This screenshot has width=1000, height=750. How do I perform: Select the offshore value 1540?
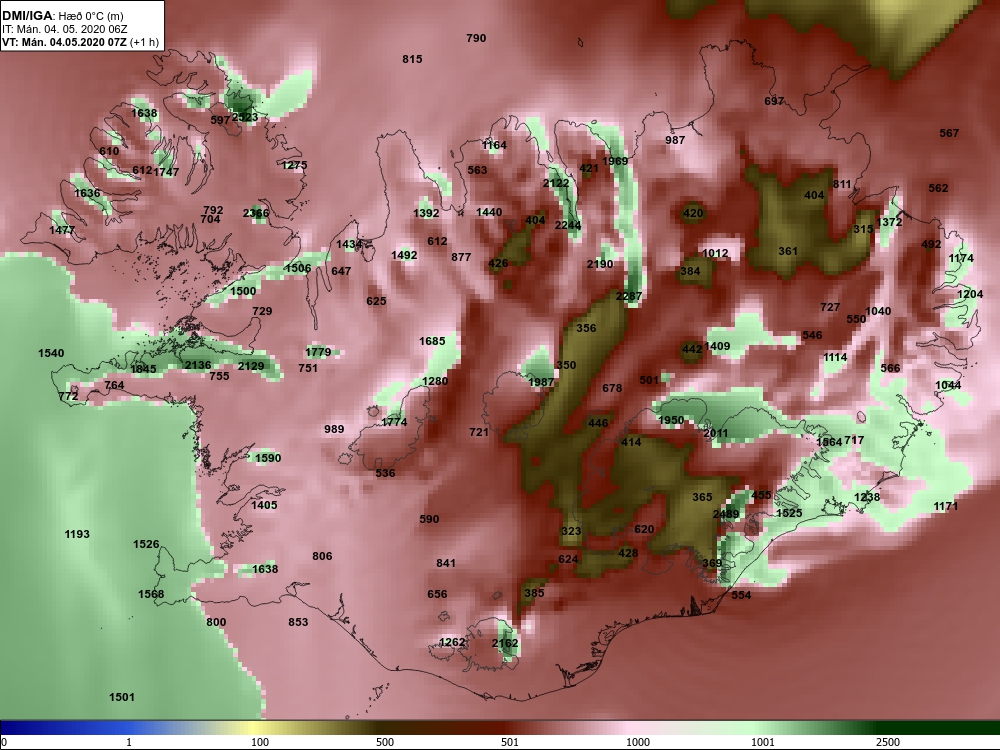(51, 353)
